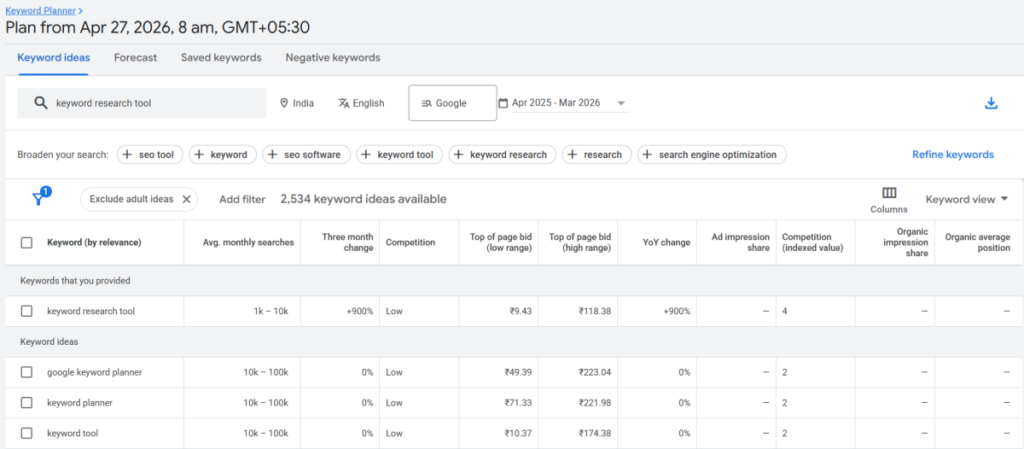
Task: Click the ₹223.04 bid value
Action: click(x=594, y=372)
